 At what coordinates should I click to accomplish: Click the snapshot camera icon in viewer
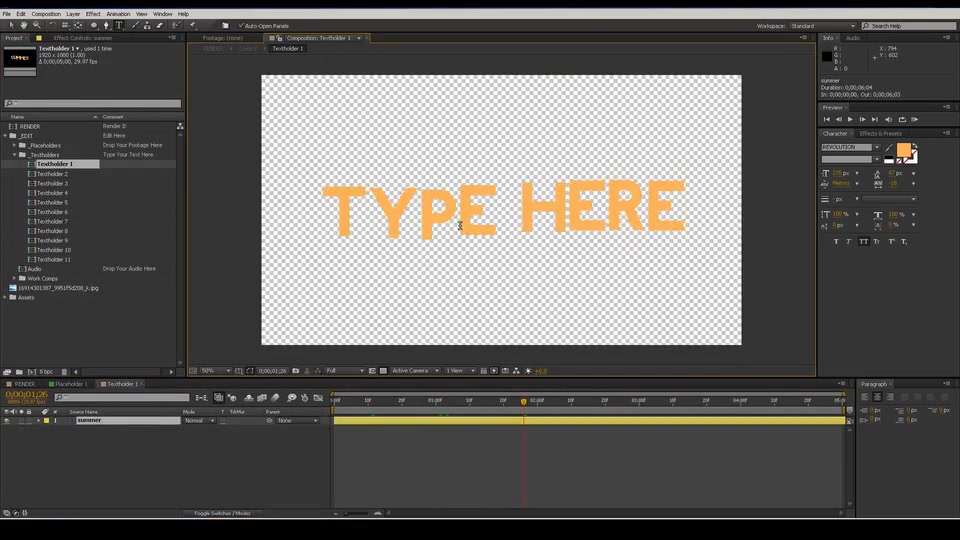tap(296, 370)
